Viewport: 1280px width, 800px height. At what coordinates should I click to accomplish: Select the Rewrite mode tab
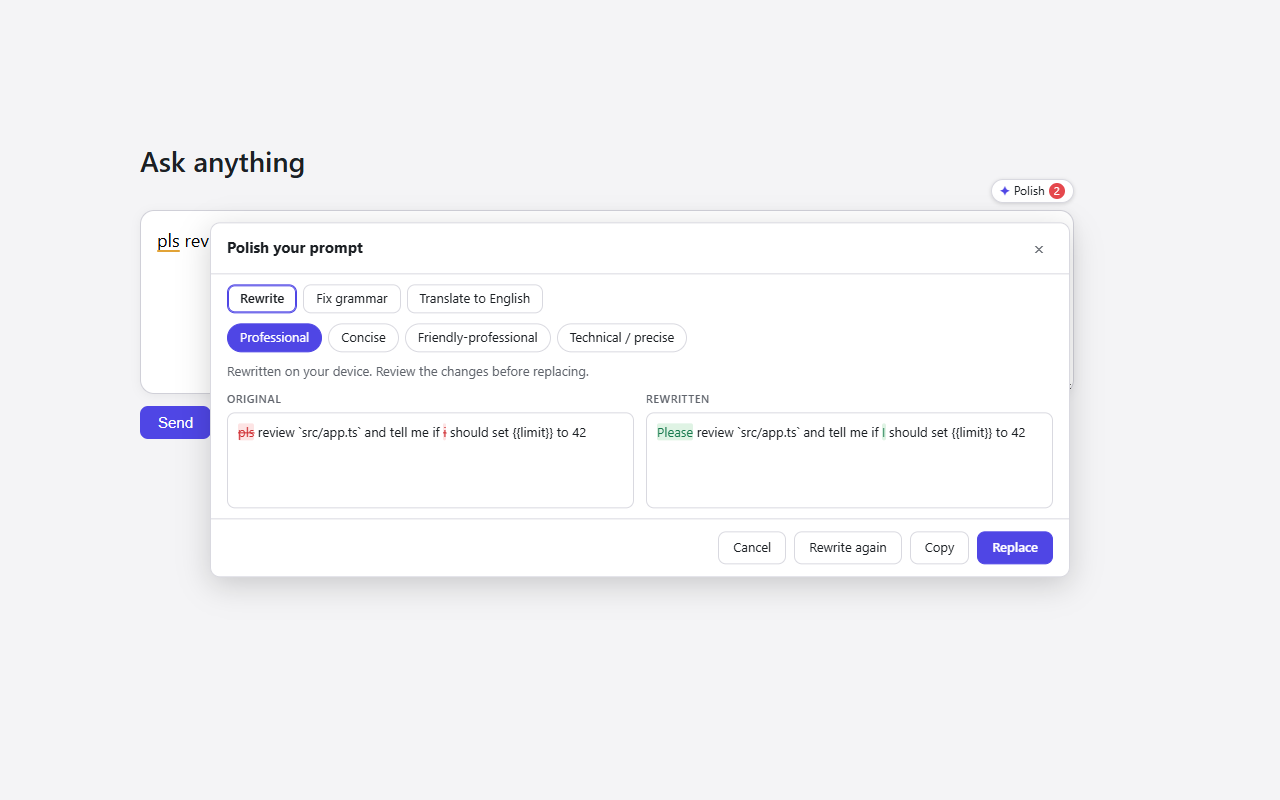pos(262,299)
